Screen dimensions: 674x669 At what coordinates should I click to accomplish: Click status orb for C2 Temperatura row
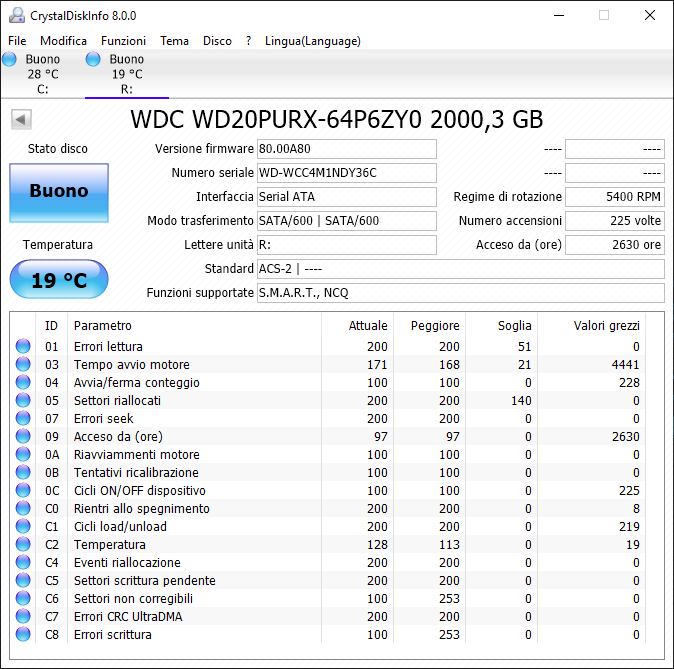click(x=23, y=544)
